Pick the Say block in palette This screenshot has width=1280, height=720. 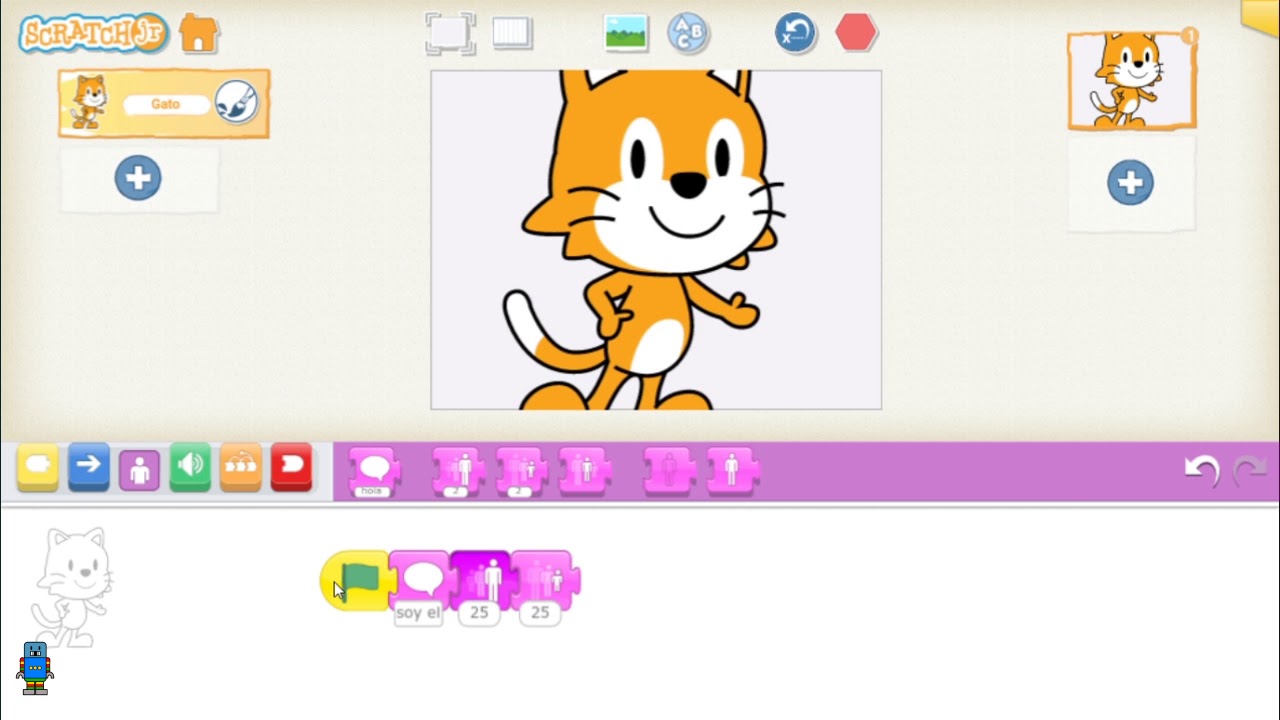coord(374,472)
